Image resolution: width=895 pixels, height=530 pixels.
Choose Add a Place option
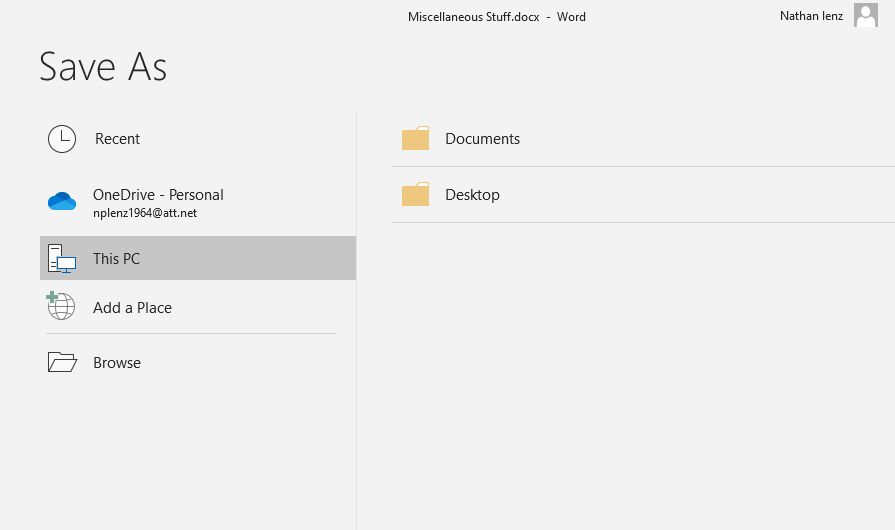click(198, 308)
